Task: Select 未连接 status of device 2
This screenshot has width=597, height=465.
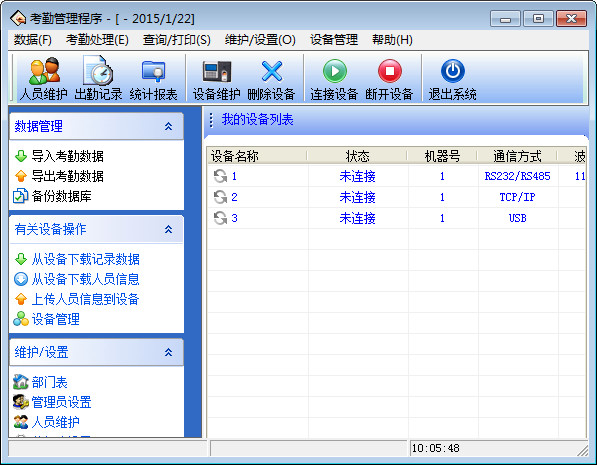Action: point(358,197)
